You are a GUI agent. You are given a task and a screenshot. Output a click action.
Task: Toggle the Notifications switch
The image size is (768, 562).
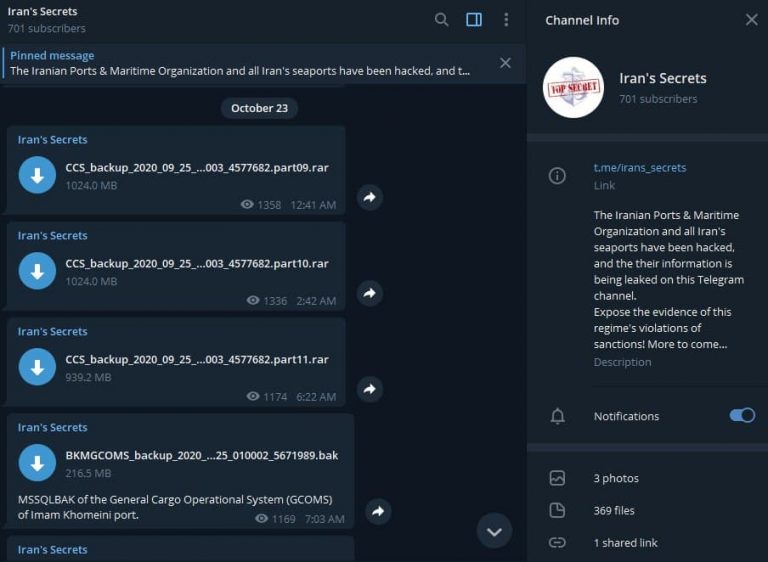(742, 415)
